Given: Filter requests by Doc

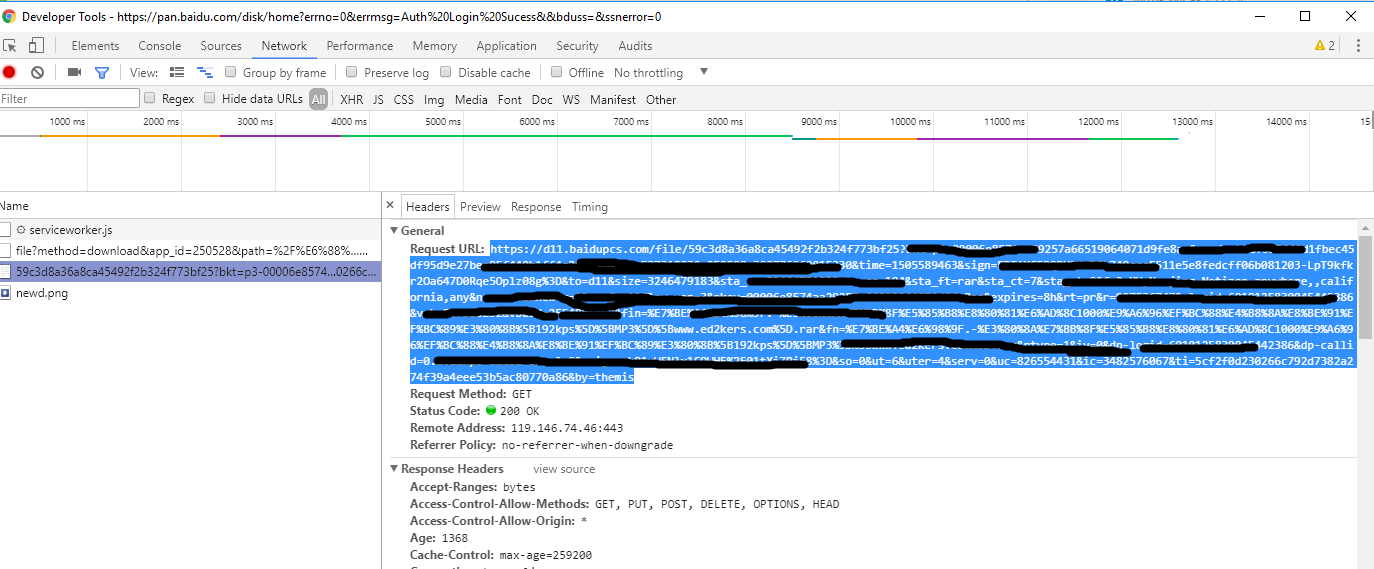Looking at the screenshot, I should coord(542,99).
